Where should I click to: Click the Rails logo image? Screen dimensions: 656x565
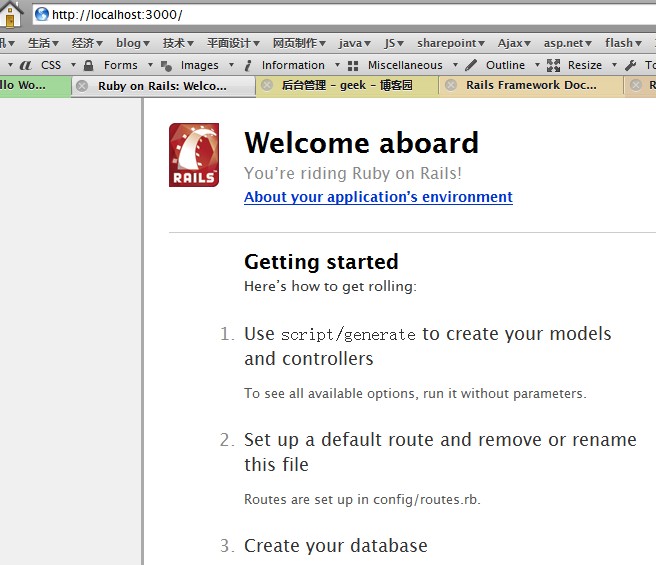click(x=194, y=155)
